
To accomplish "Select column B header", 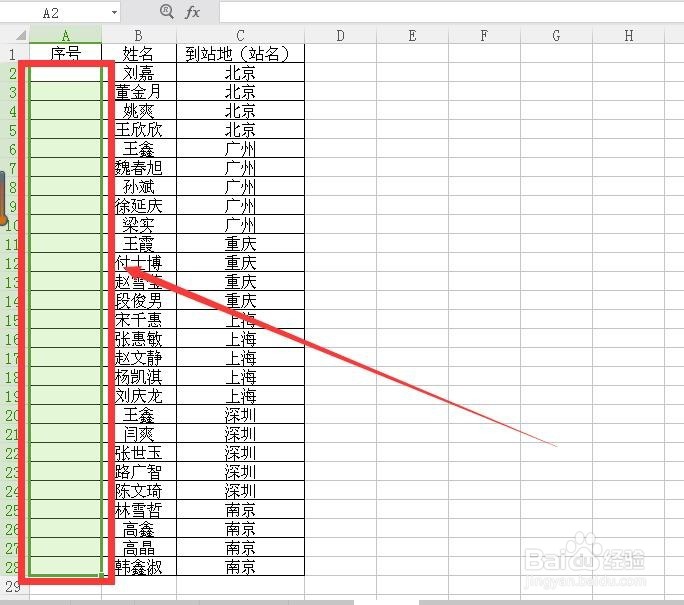I will tap(139, 35).
